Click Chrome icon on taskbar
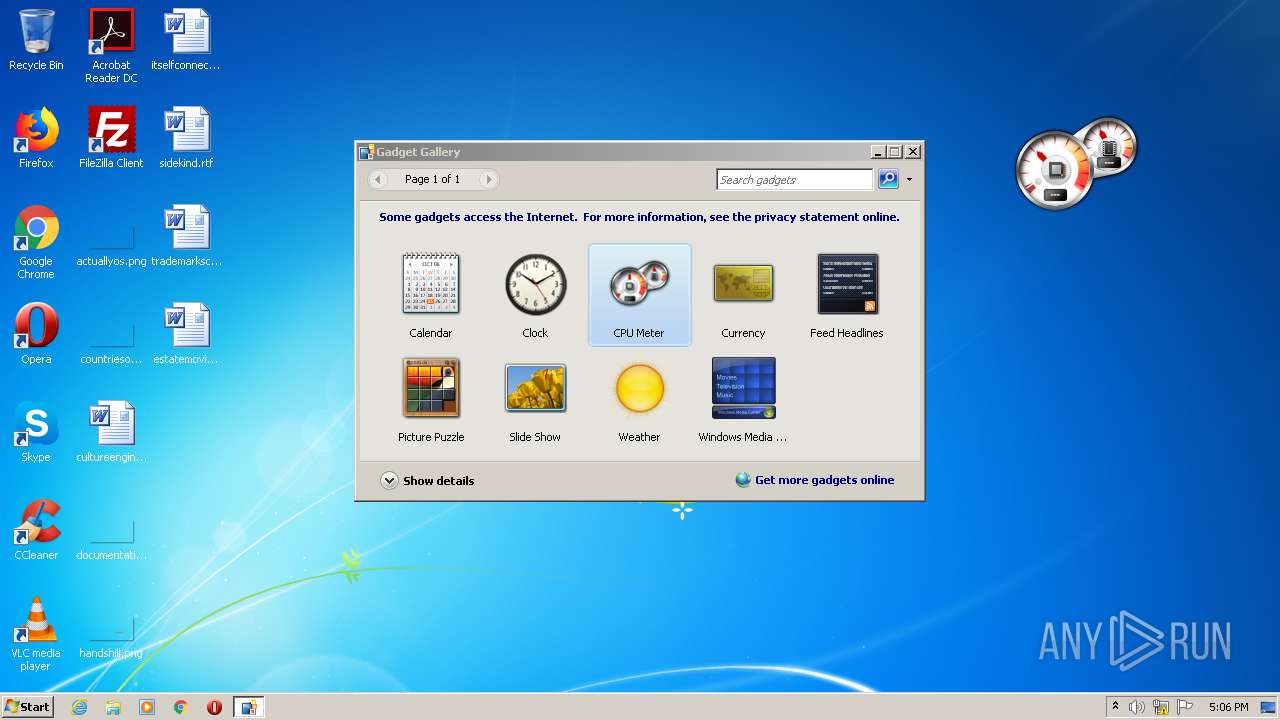 pos(181,707)
